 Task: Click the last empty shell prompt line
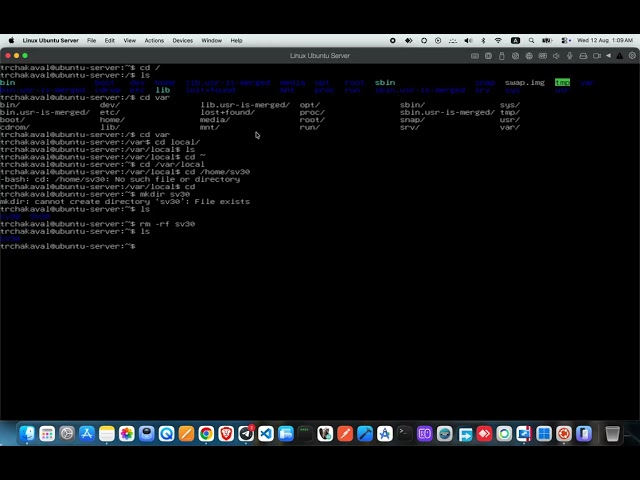point(68,246)
